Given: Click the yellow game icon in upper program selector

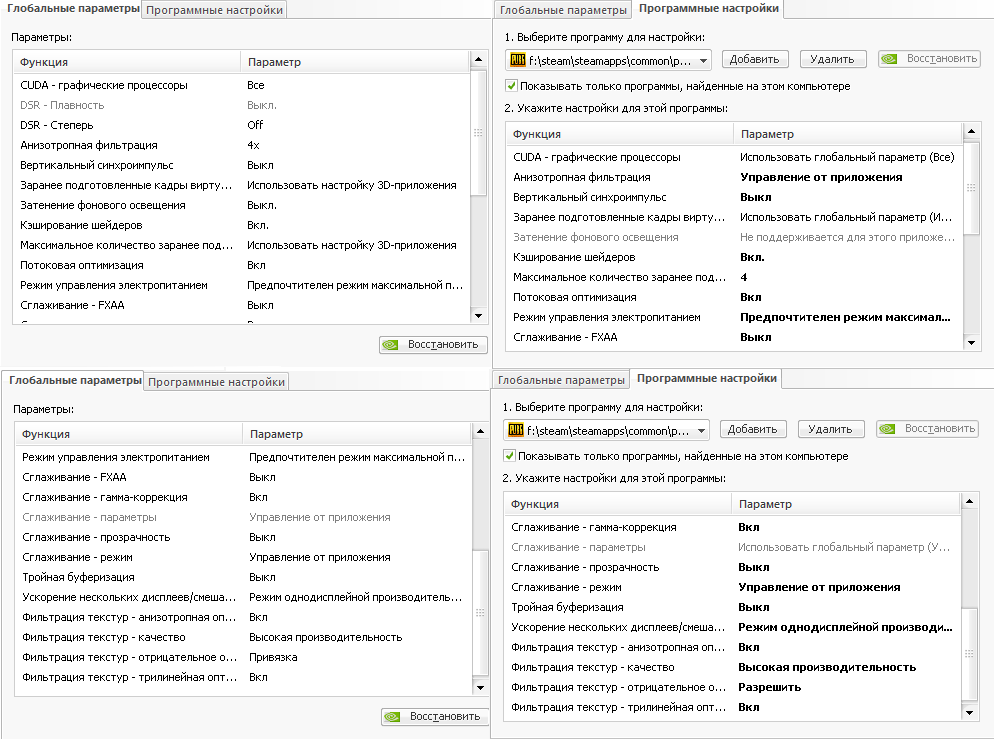Looking at the screenshot, I should tap(517, 59).
